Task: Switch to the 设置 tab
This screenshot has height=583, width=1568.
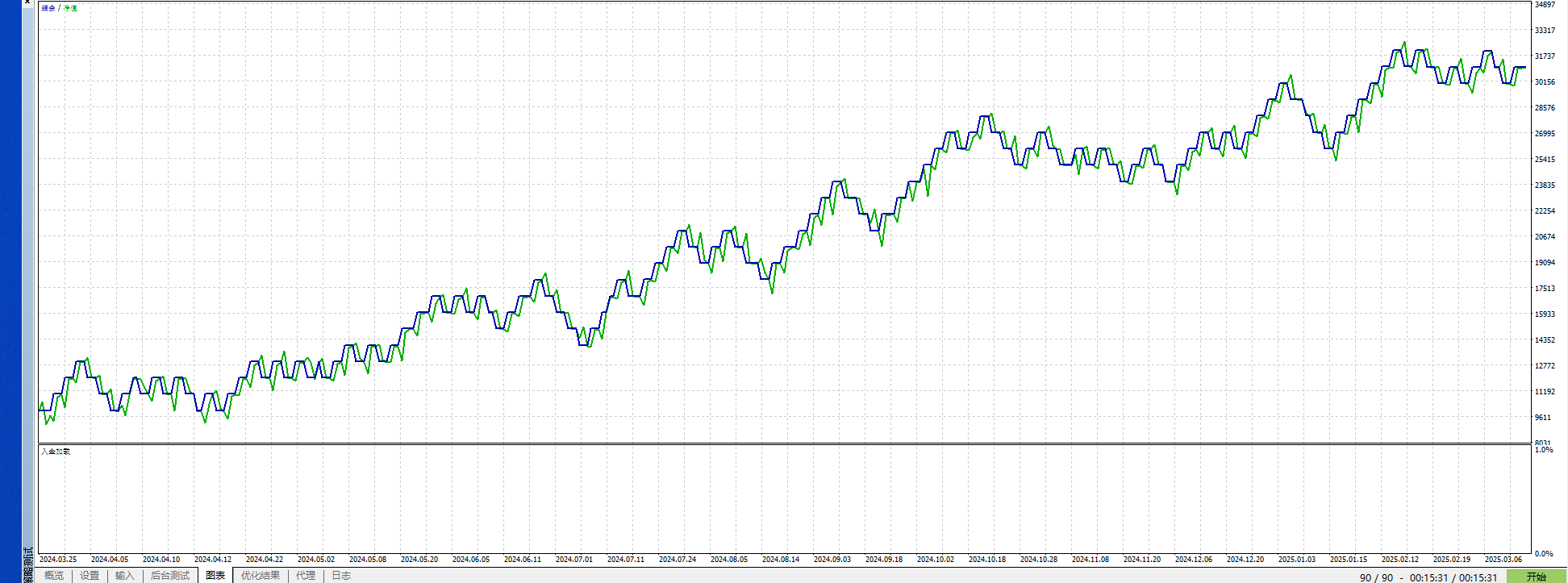Action: click(x=90, y=576)
